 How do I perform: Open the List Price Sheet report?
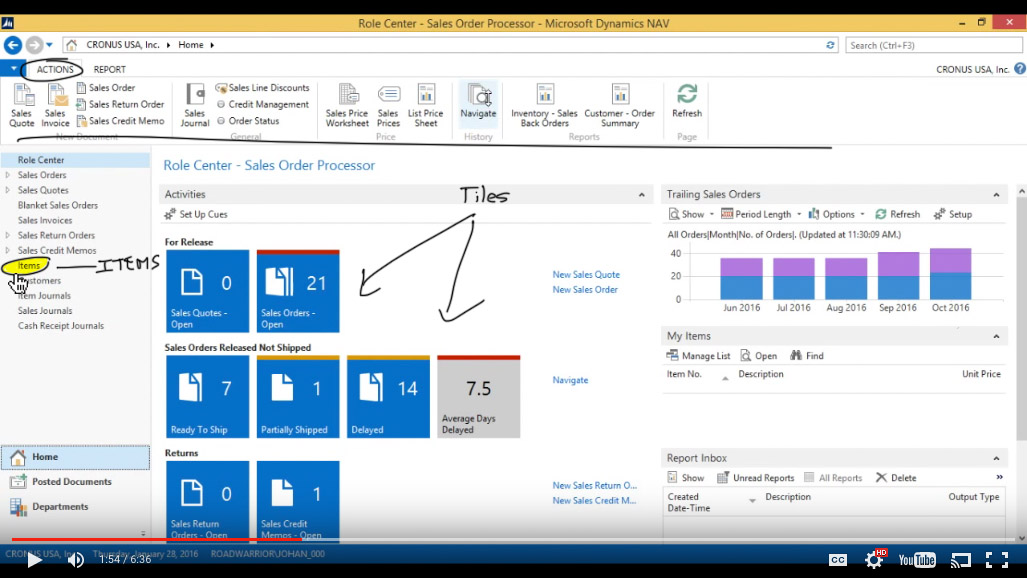point(426,105)
